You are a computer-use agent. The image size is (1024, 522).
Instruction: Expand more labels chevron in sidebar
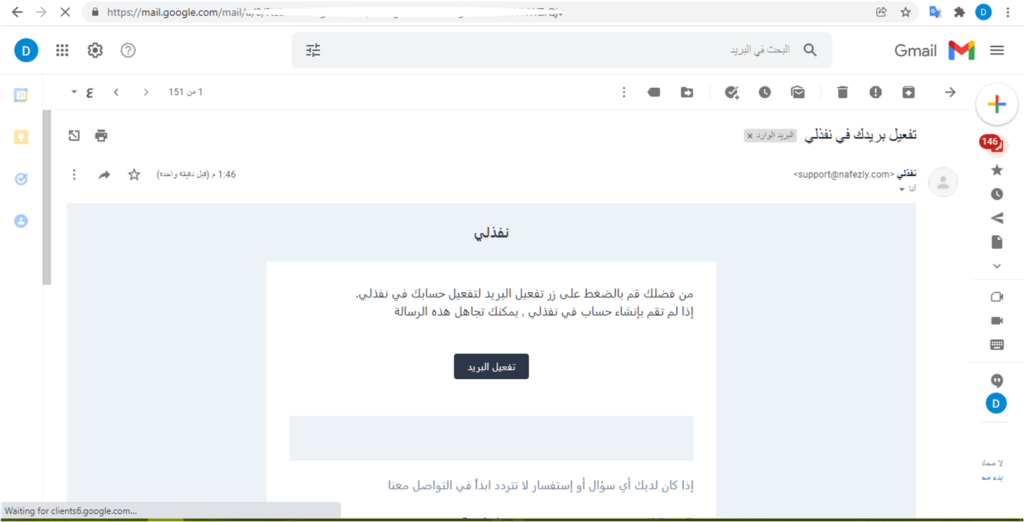(x=997, y=266)
